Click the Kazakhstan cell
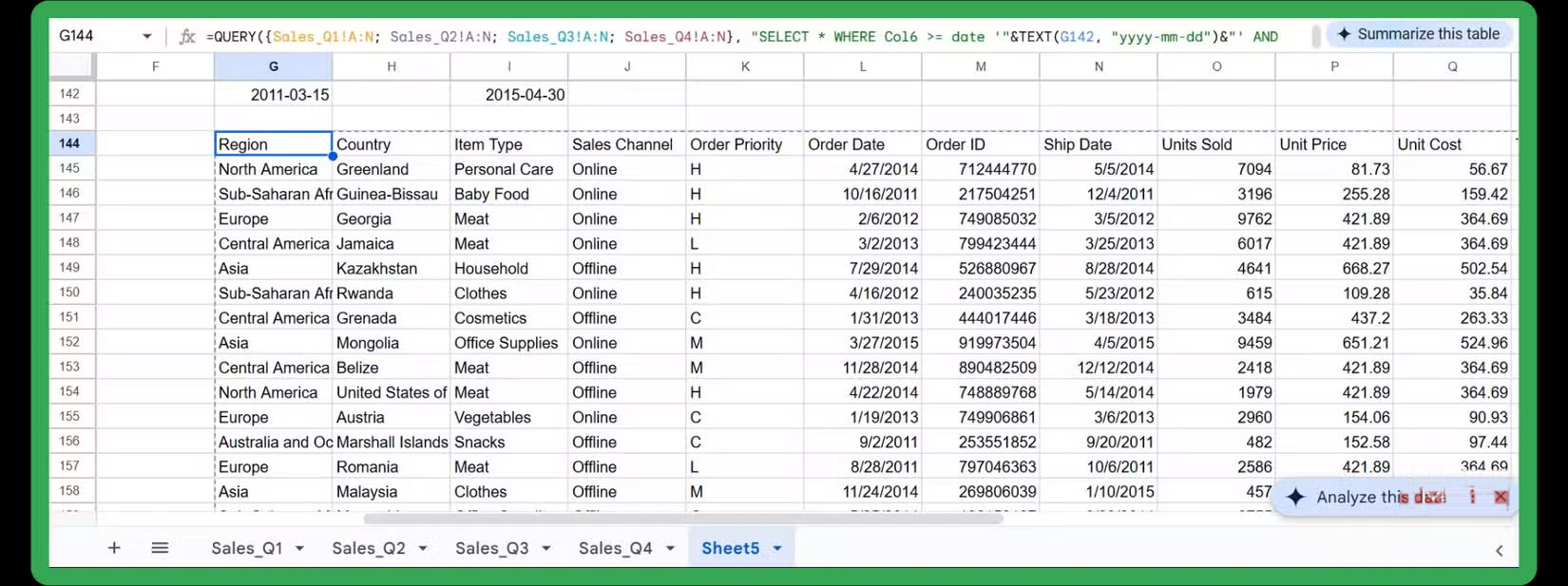1568x586 pixels. 392,268
